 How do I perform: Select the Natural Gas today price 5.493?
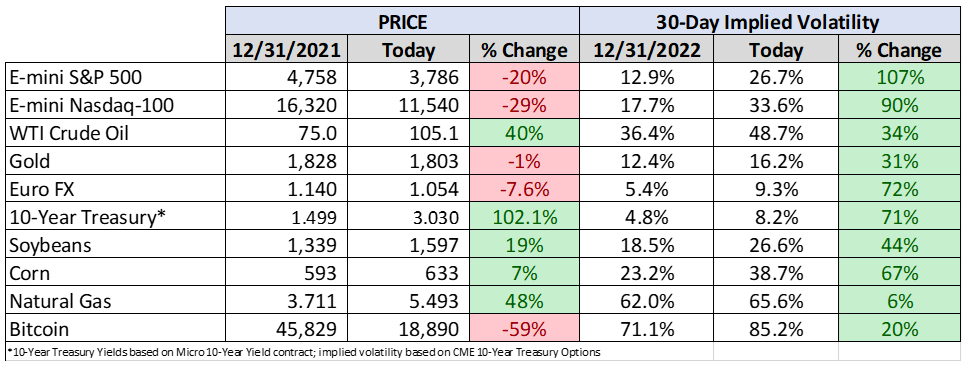(x=406, y=301)
